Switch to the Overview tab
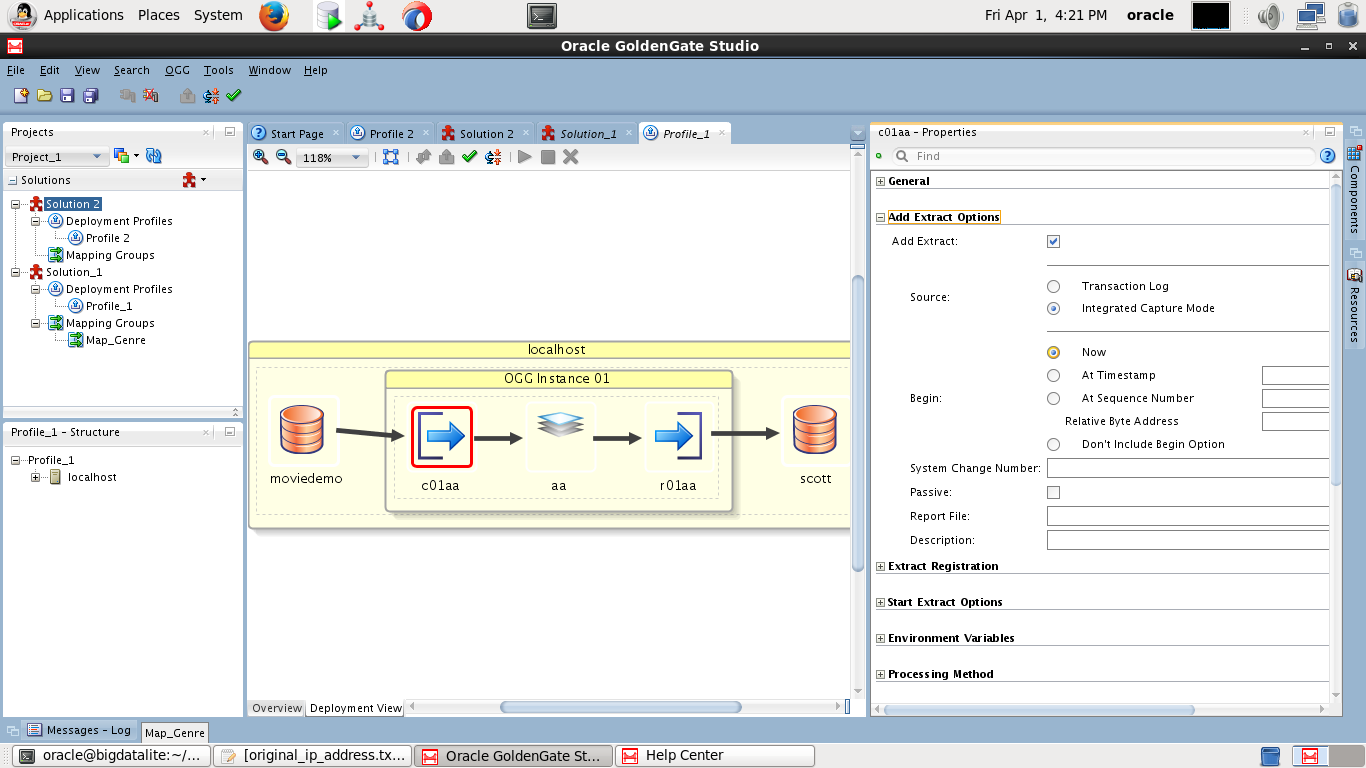Screen dimensions: 1366x768 277,708
